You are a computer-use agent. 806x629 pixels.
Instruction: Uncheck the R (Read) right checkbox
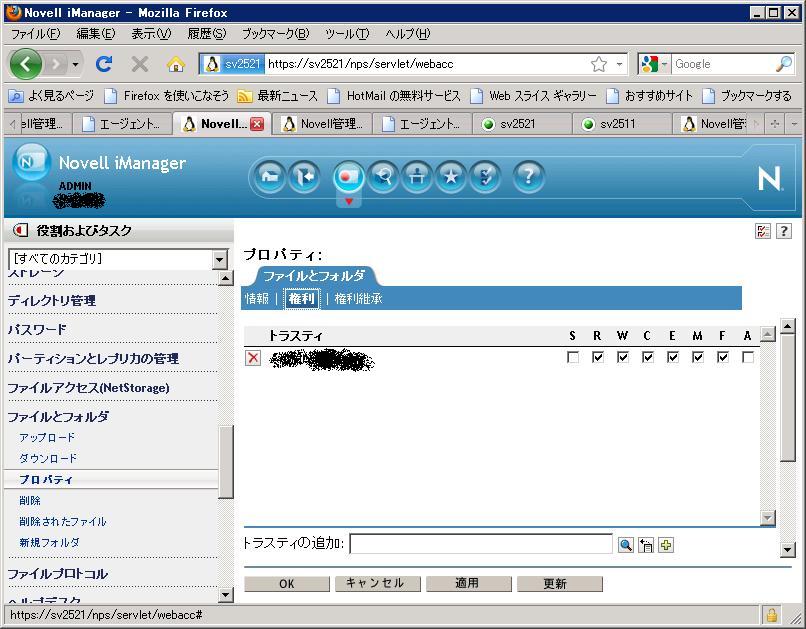pyautogui.click(x=597, y=357)
